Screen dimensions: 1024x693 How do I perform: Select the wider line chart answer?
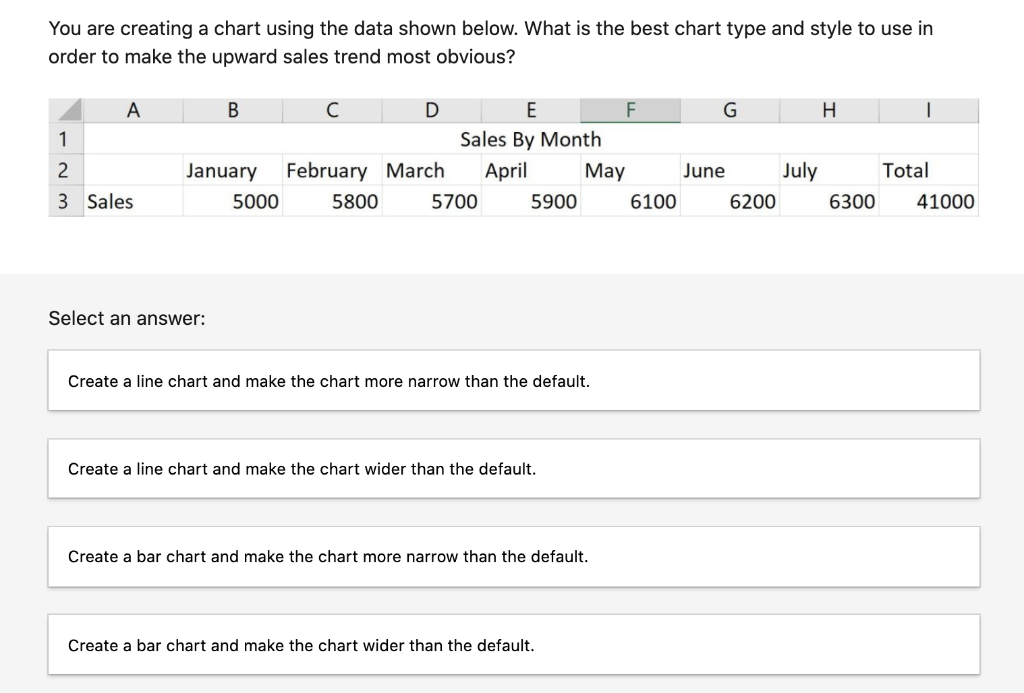point(513,468)
